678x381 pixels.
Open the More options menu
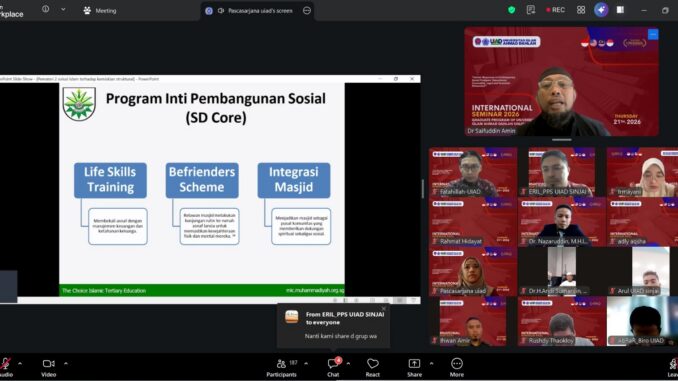pos(457,367)
